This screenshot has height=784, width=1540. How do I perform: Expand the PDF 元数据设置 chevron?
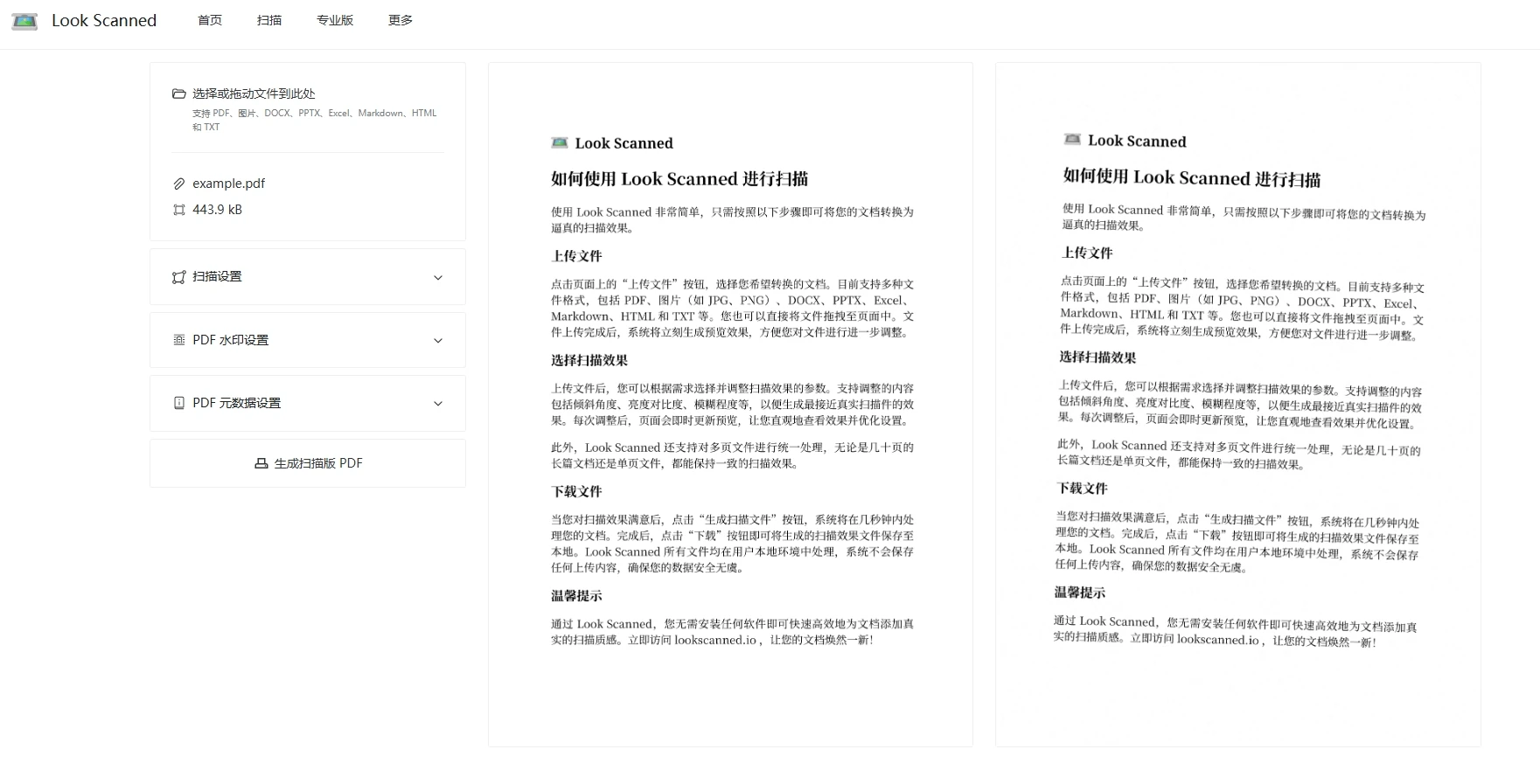(438, 403)
